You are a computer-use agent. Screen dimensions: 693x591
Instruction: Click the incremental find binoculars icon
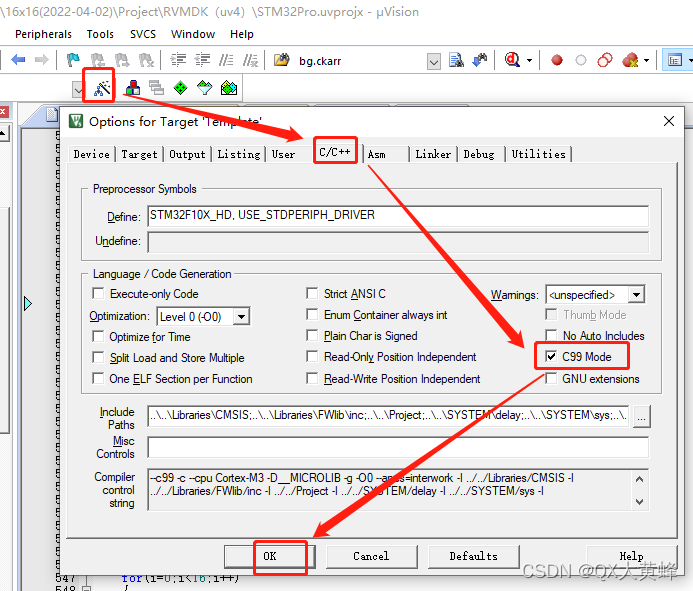(480, 60)
